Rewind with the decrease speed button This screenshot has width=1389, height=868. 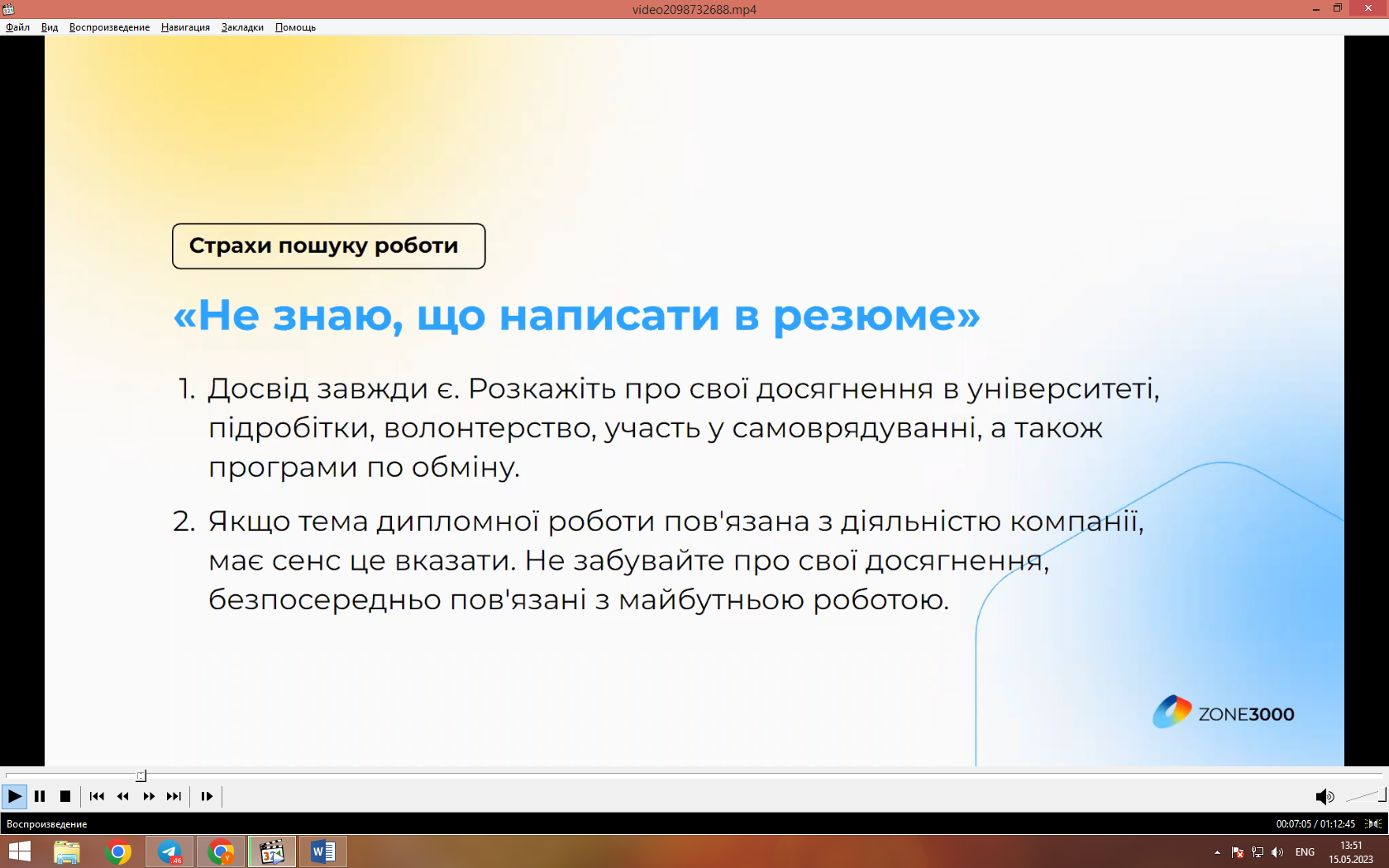pyautogui.click(x=123, y=796)
